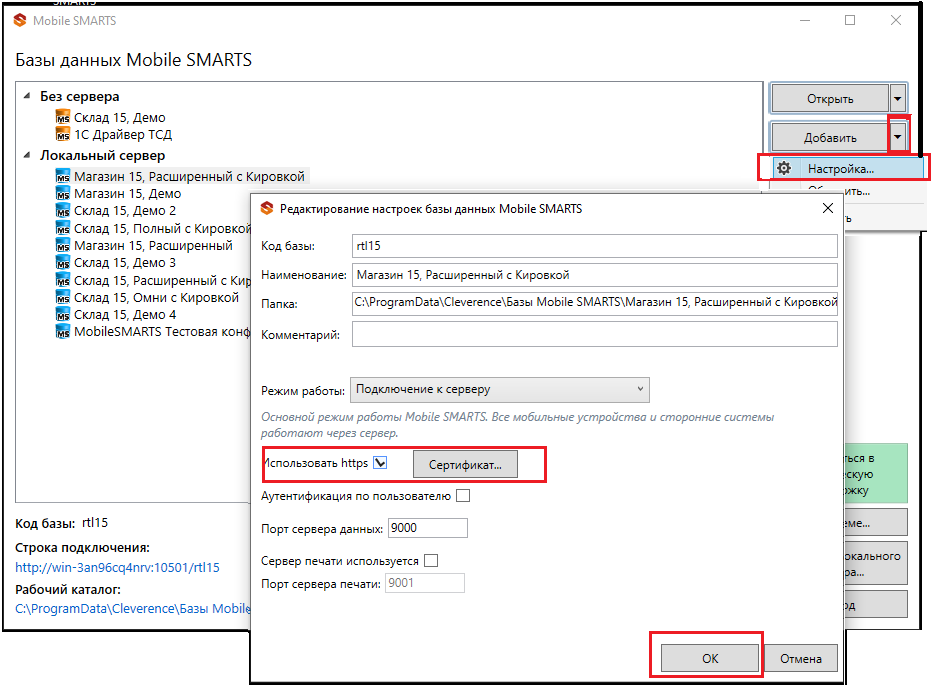Select 1С Драйвер ТСД in the tree
Viewport: 935px width, 692px height.
pos(123,135)
